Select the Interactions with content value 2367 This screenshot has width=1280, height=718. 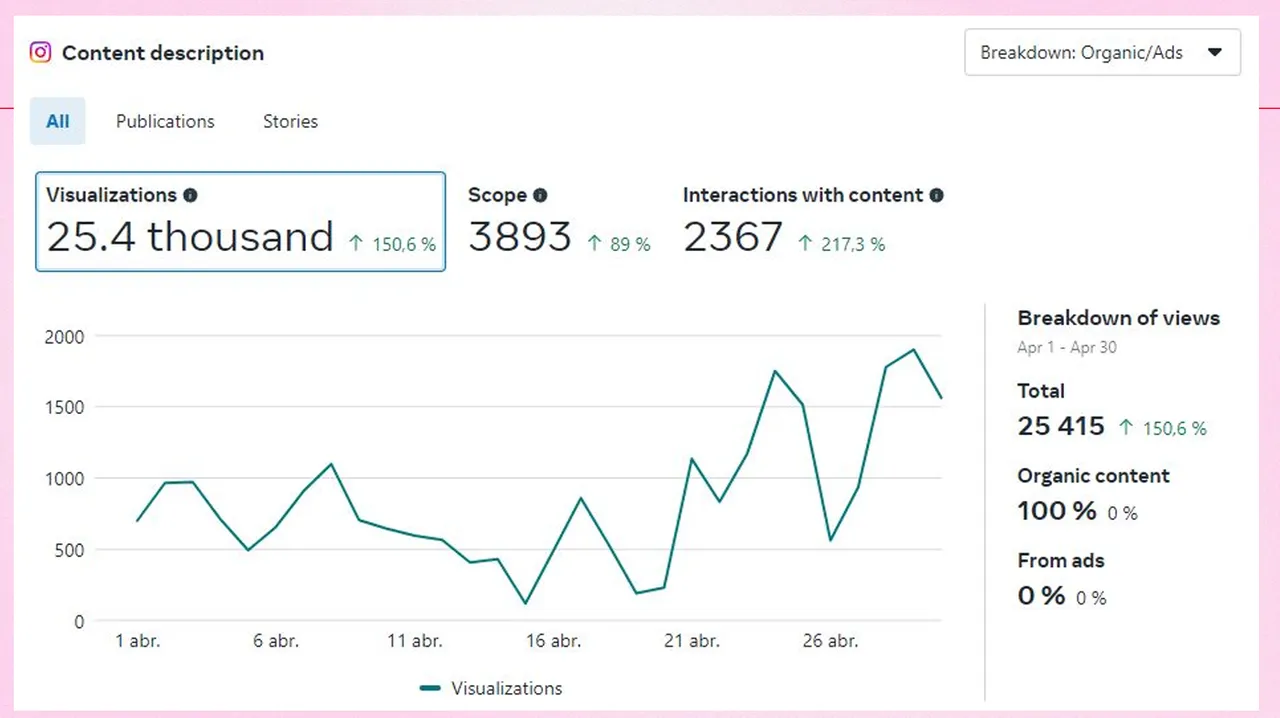pyautogui.click(x=733, y=238)
